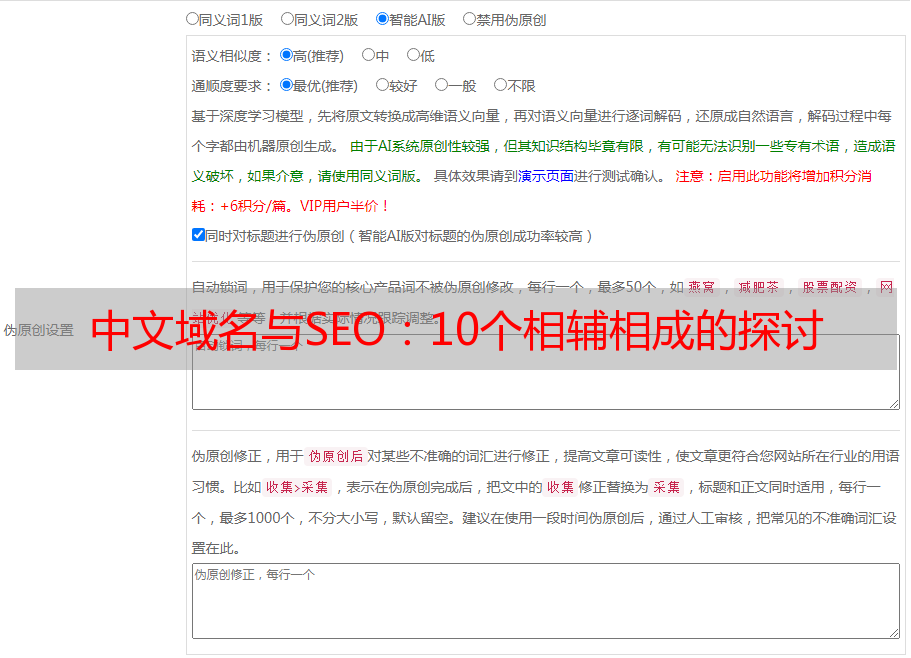Set 通顺度要求 to 最优(推荐)

point(286,85)
